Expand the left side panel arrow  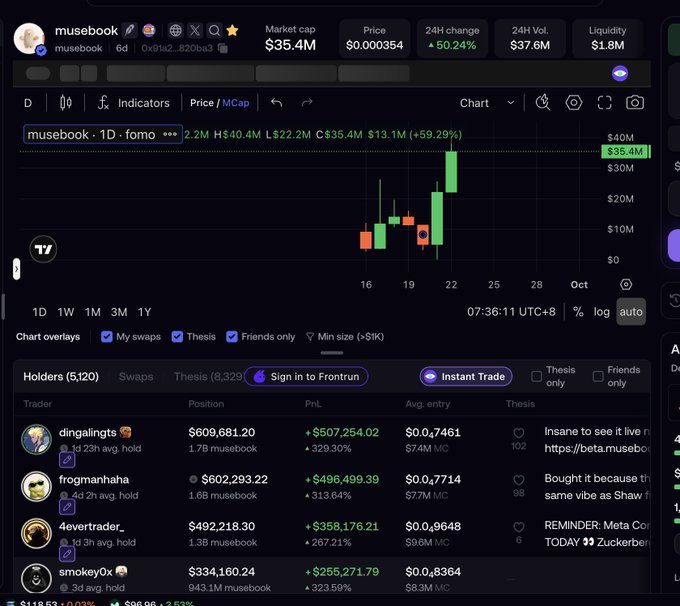click(16, 269)
